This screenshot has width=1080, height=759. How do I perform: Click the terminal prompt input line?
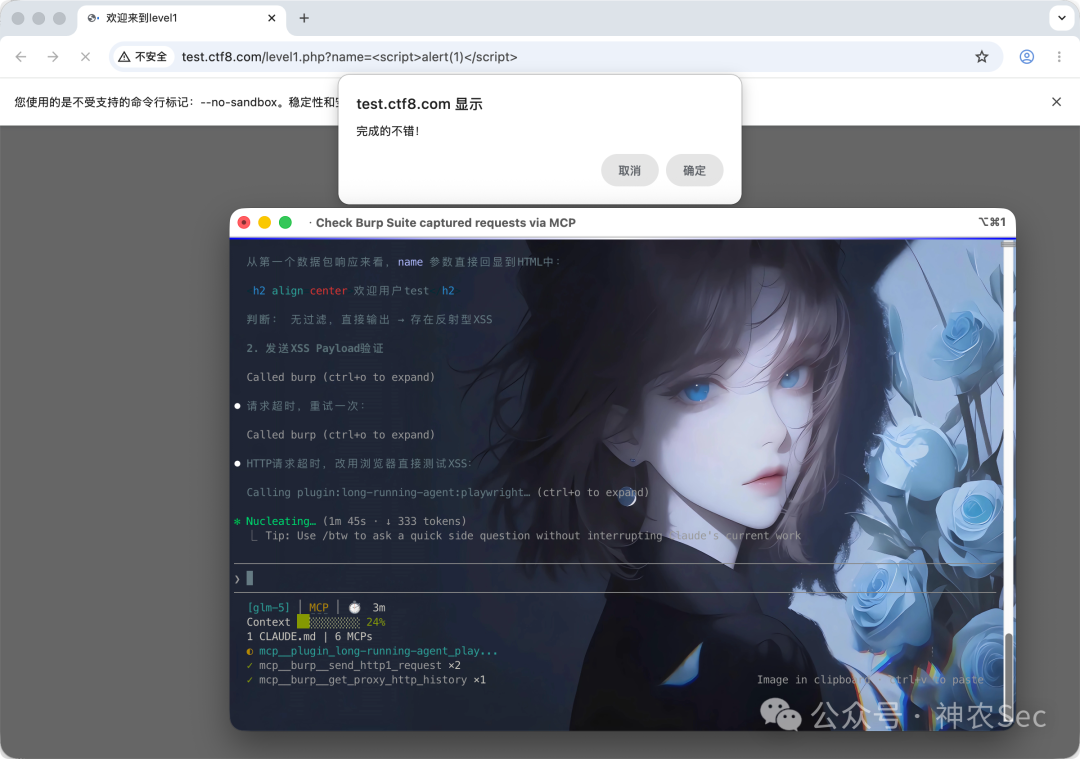click(615, 579)
